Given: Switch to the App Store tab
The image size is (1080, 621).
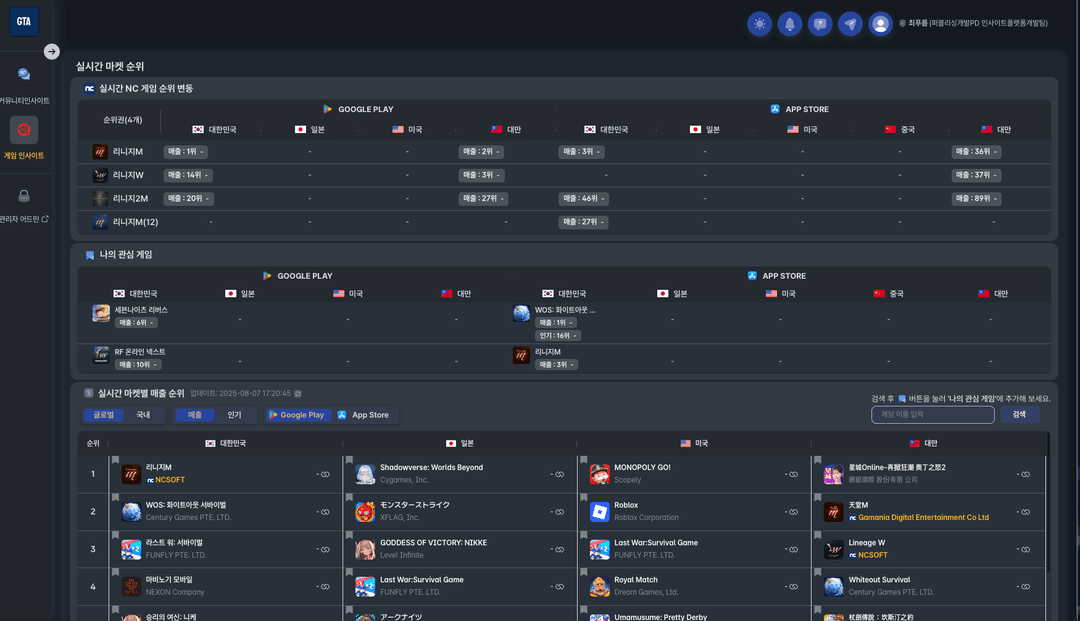Looking at the screenshot, I should click(363, 415).
